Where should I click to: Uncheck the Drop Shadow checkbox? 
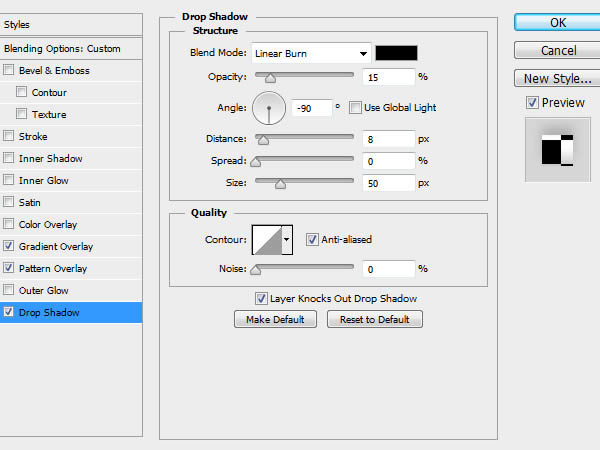8,312
